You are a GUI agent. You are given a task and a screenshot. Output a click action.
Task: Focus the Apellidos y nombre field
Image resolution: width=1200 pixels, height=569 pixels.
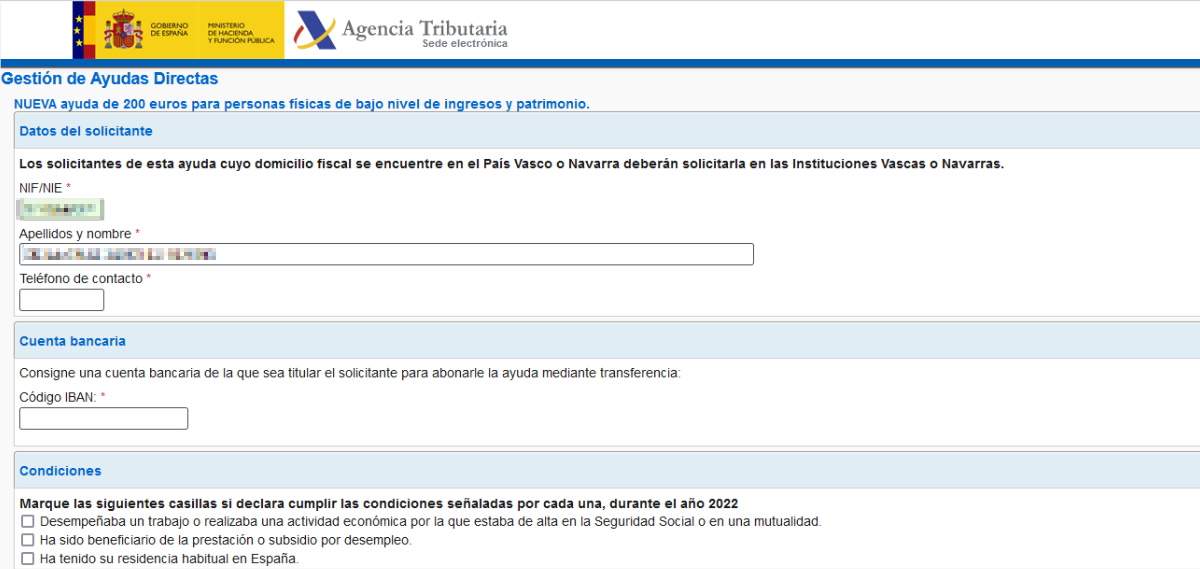[386, 254]
